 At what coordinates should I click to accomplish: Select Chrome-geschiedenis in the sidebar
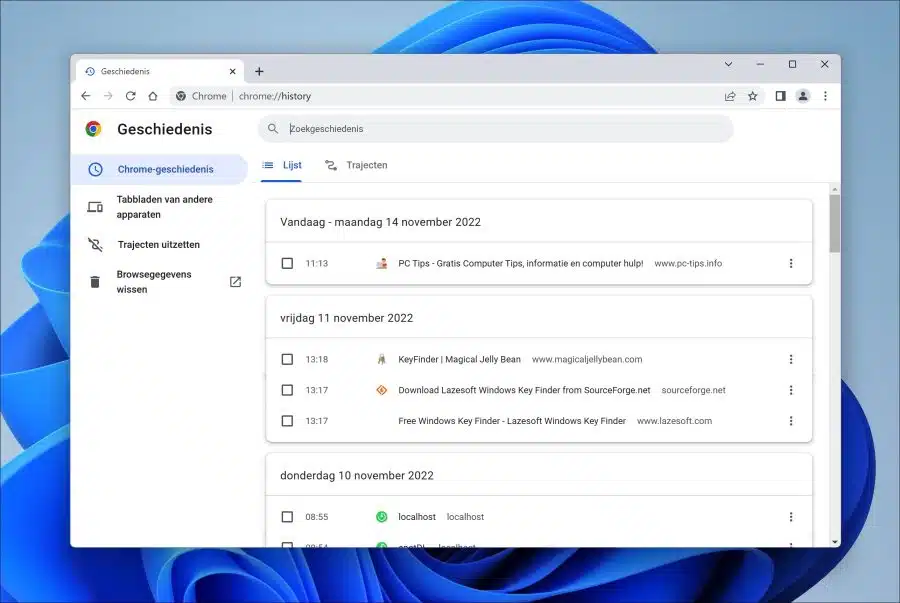(x=159, y=169)
